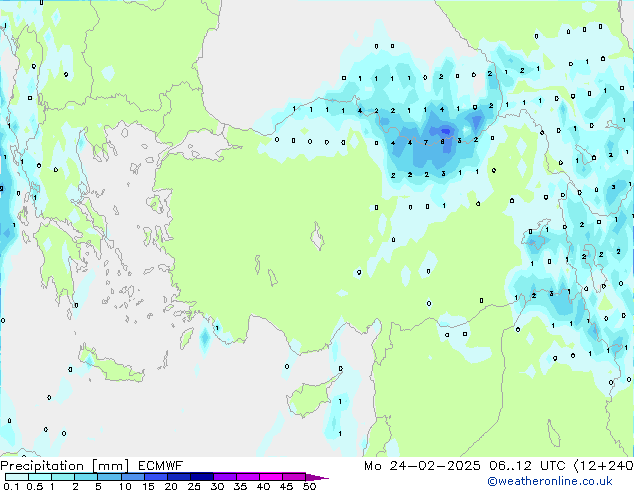Image resolution: width=634 pixels, height=490 pixels.
Task: Click the 'Mo' weekday label
Action: pos(373,466)
